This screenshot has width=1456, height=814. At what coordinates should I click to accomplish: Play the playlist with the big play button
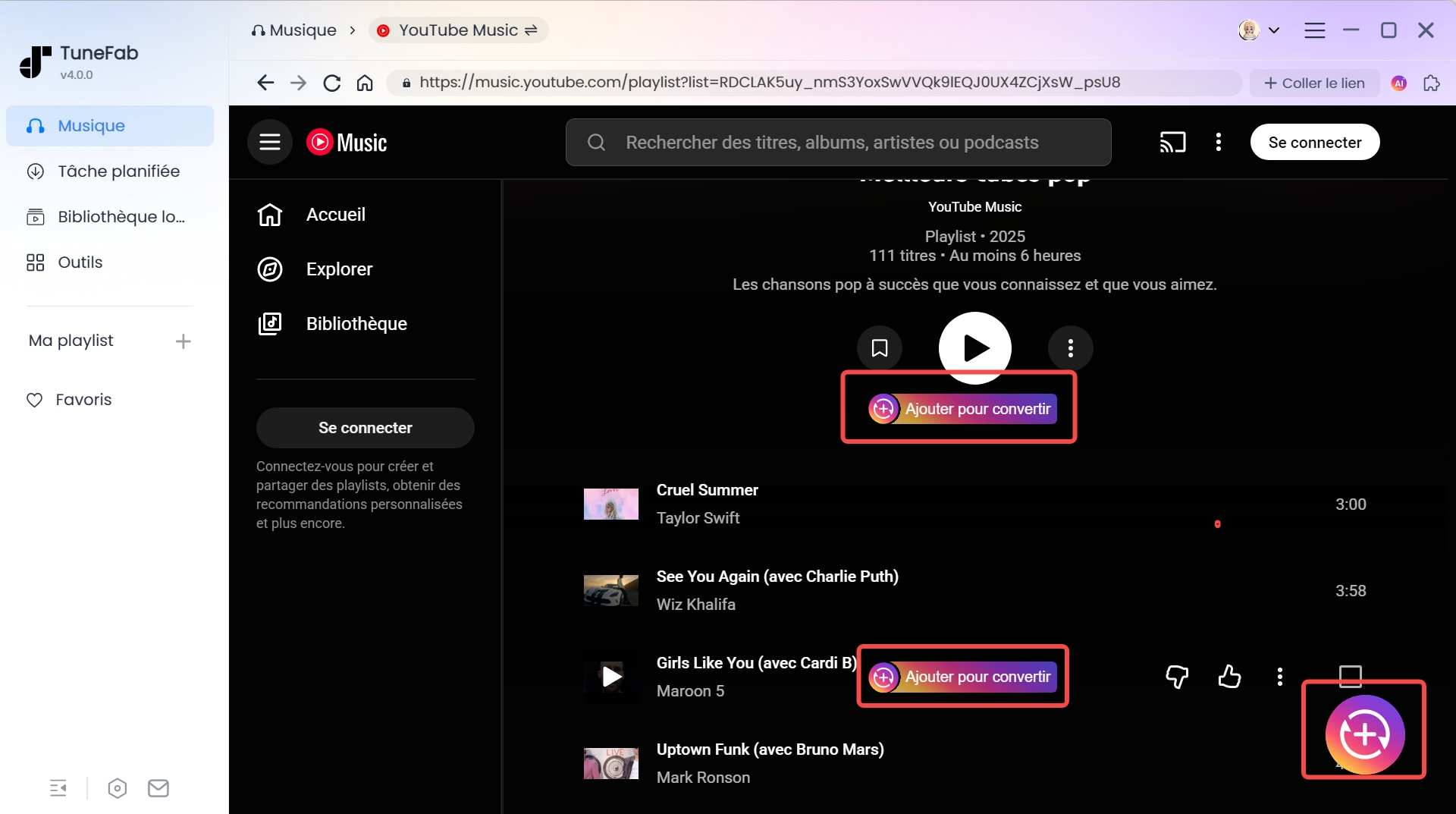974,348
